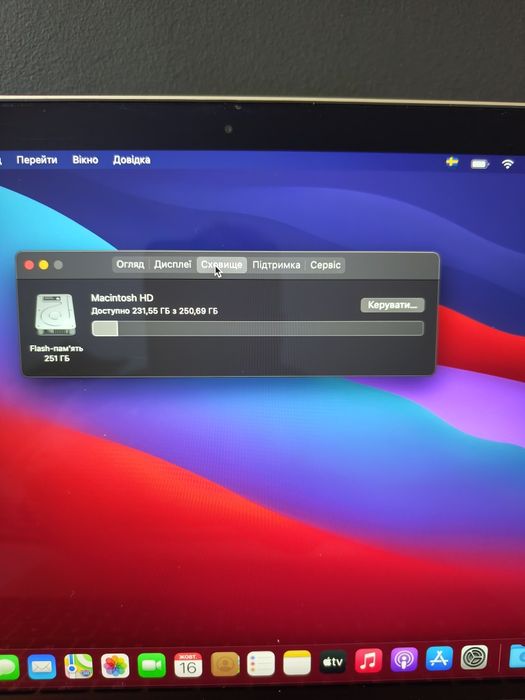The image size is (525, 700).
Task: Open Photos from the Dock
Action: point(115,666)
